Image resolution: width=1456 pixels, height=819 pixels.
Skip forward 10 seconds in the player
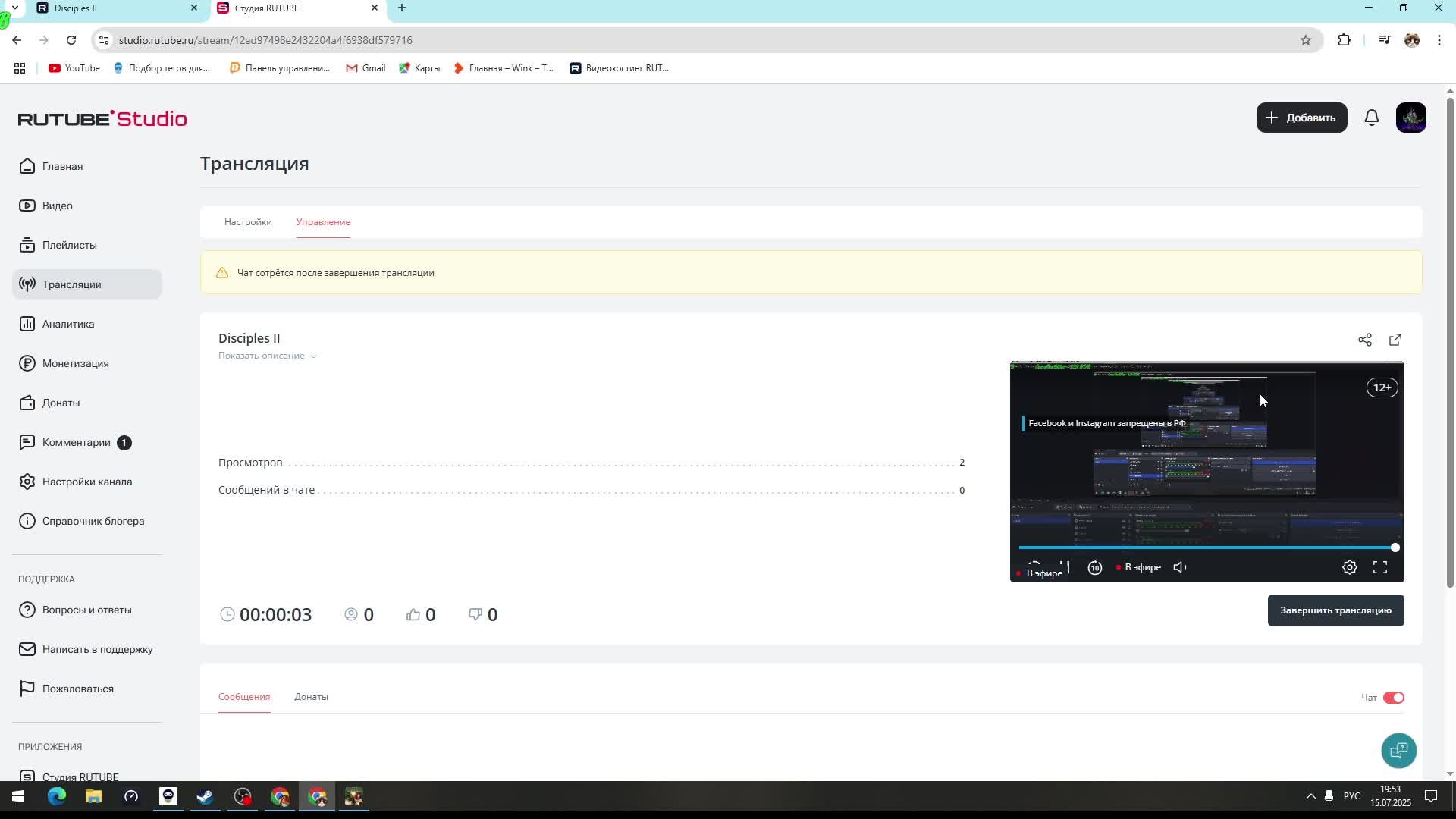[1094, 567]
